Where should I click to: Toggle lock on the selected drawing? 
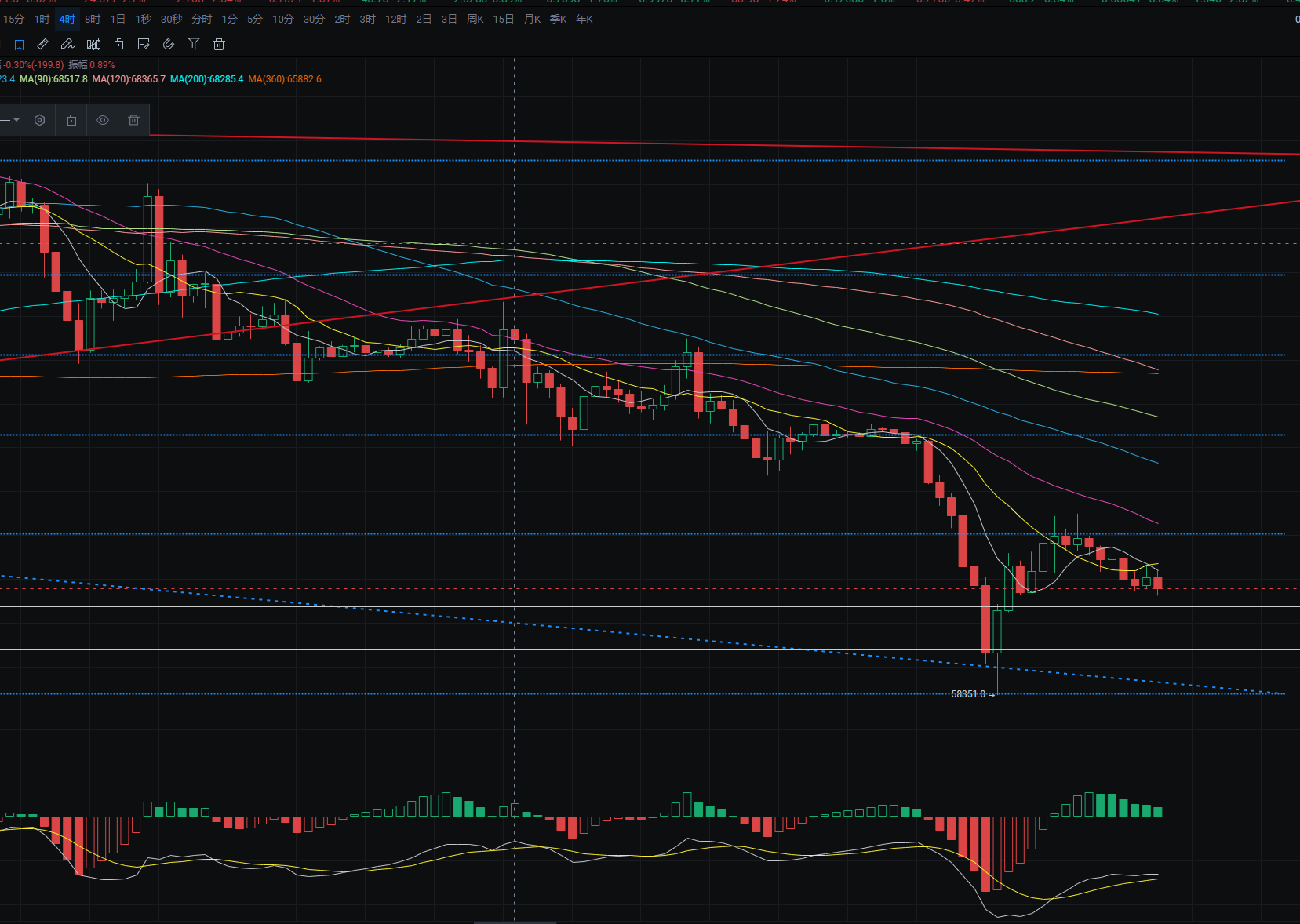click(71, 120)
